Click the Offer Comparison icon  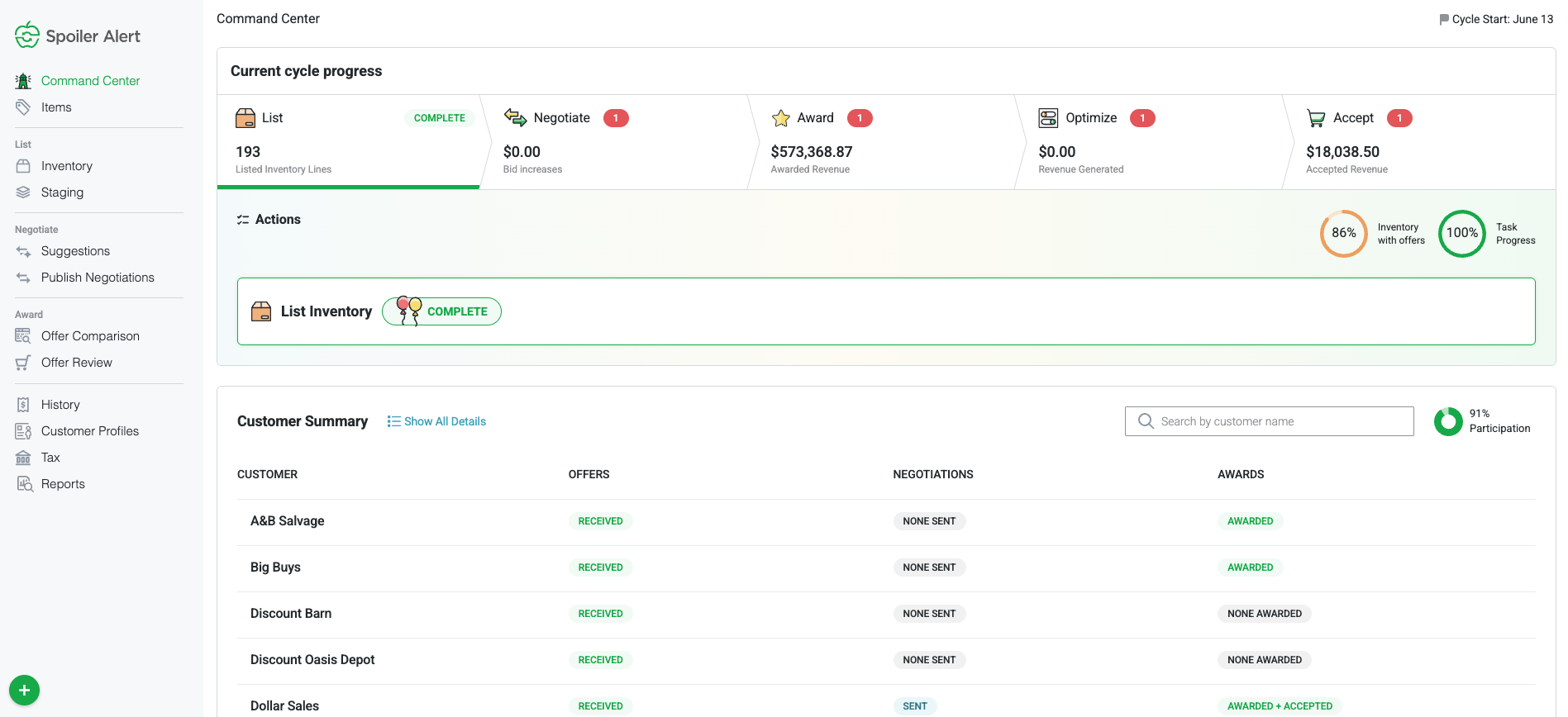[x=23, y=336]
